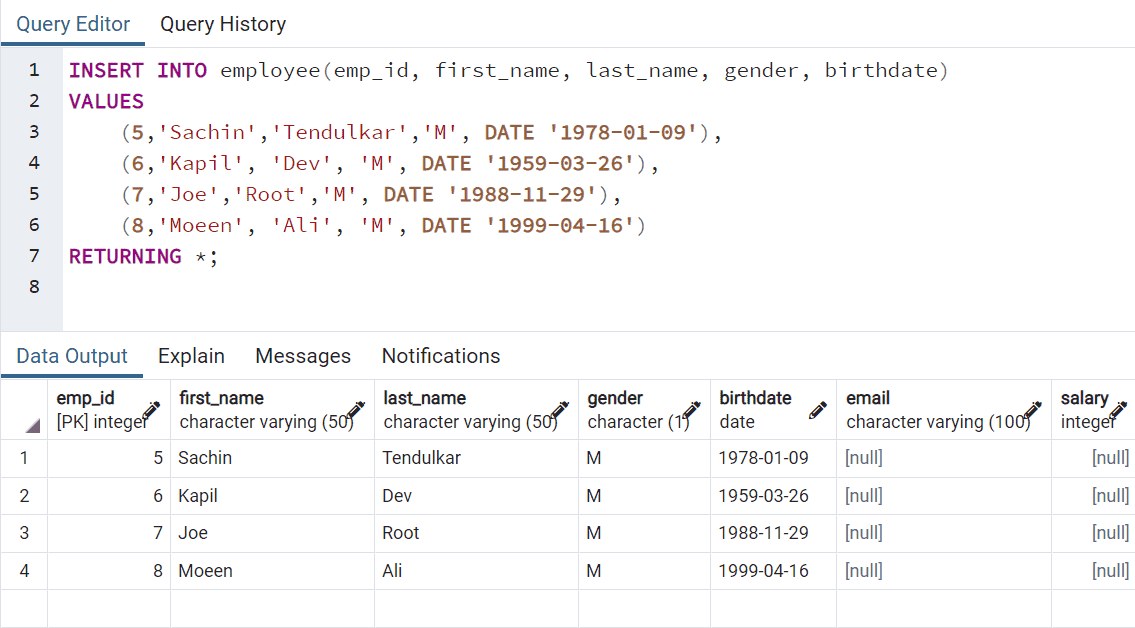Click line number 7 in the editor gutter
1135x628 pixels.
pos(34,256)
